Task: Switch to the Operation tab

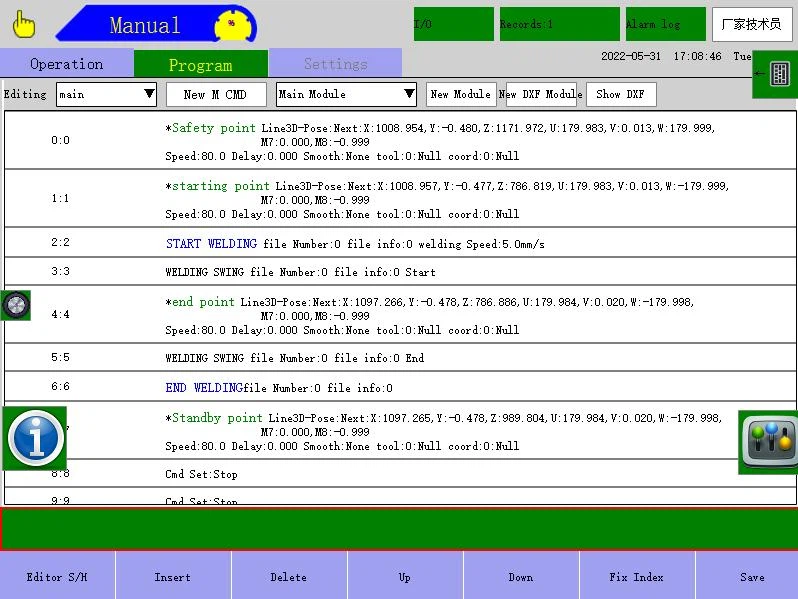Action: click(66, 64)
